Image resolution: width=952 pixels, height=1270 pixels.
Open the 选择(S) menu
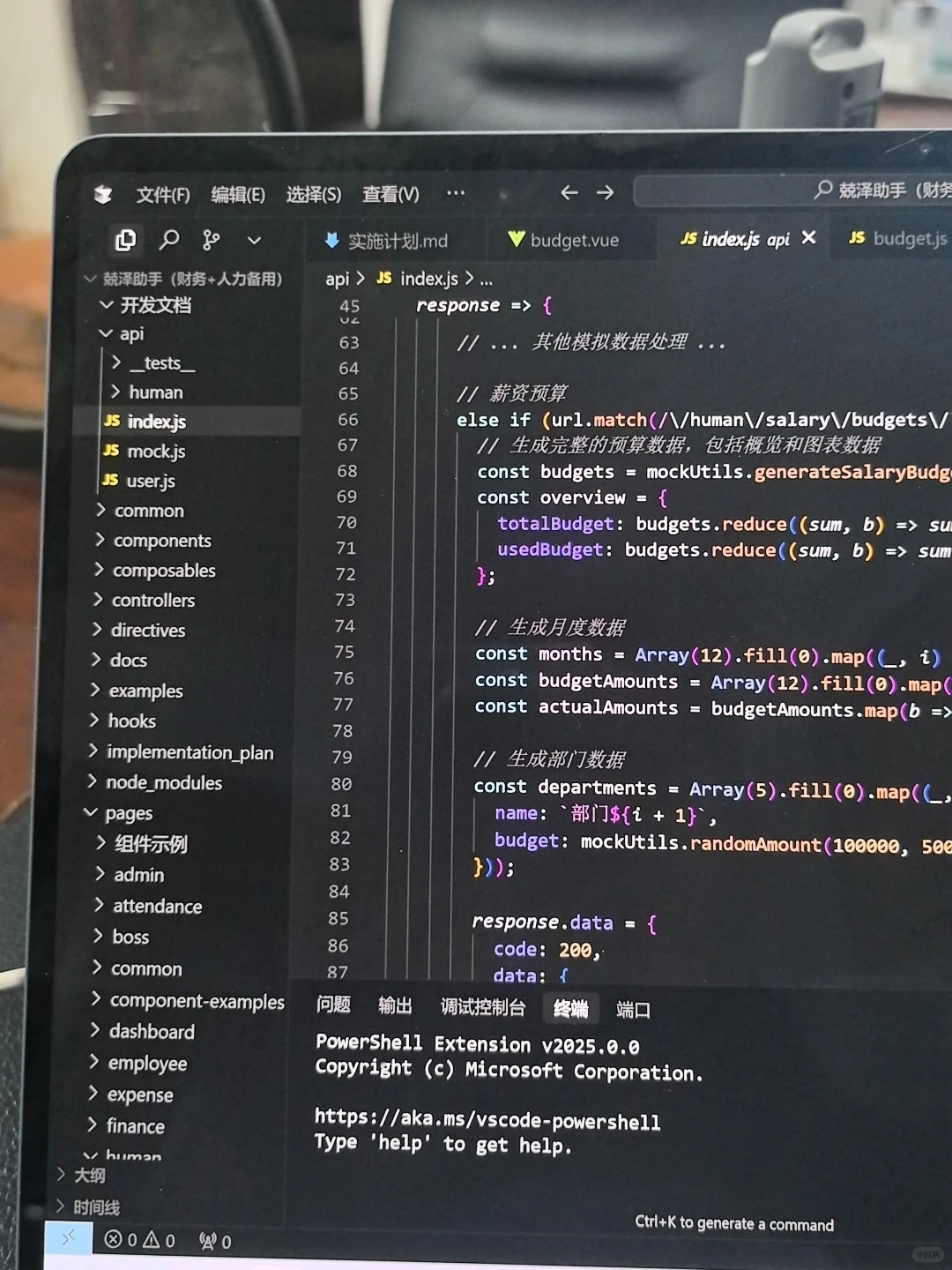[314, 194]
